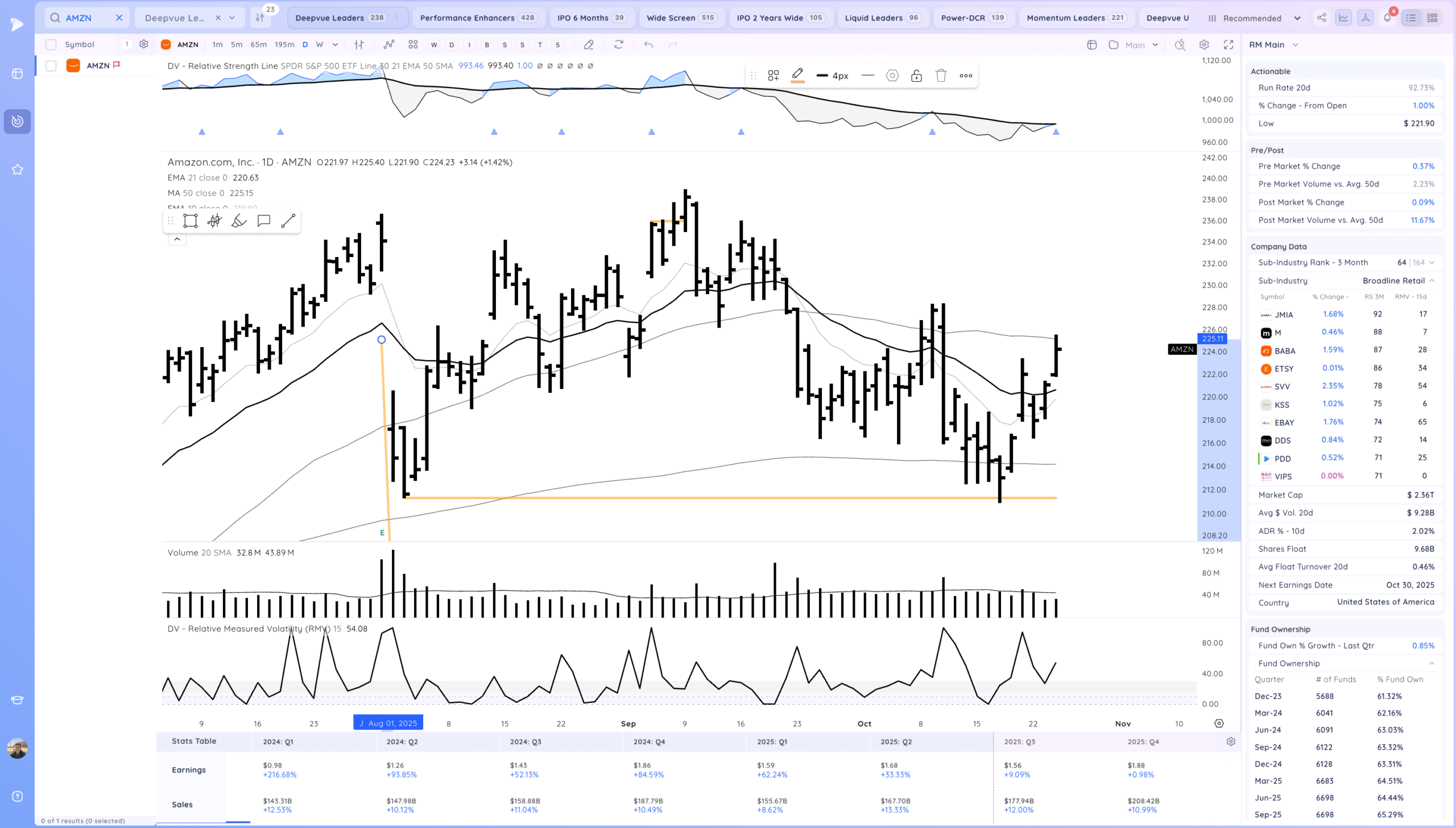The width and height of the screenshot is (1456, 828).
Task: Open the line color pencil swatch
Action: click(x=797, y=75)
